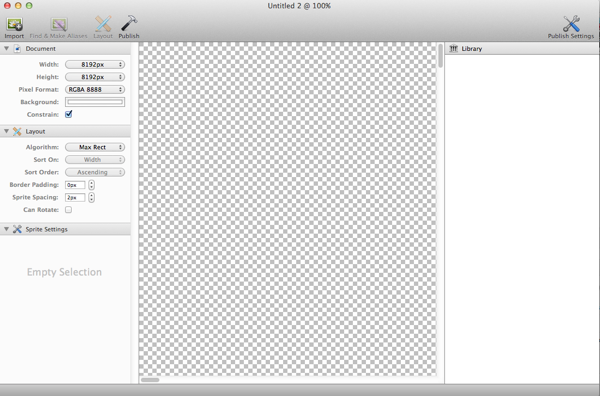Click the Find & Make Aliases icon
Viewport: 600px width, 396px height.
tap(59, 24)
